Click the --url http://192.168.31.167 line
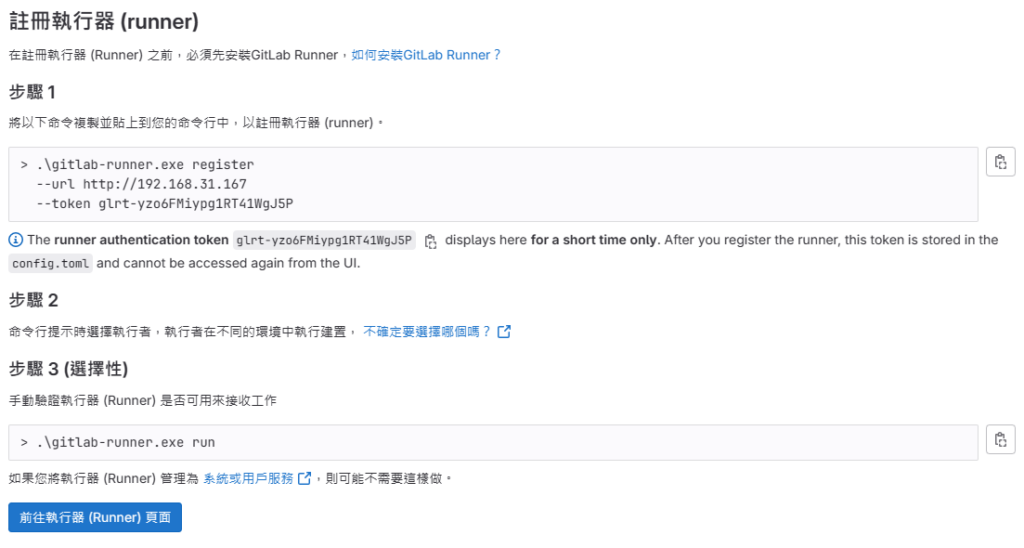This screenshot has width=1024, height=548. (x=142, y=184)
